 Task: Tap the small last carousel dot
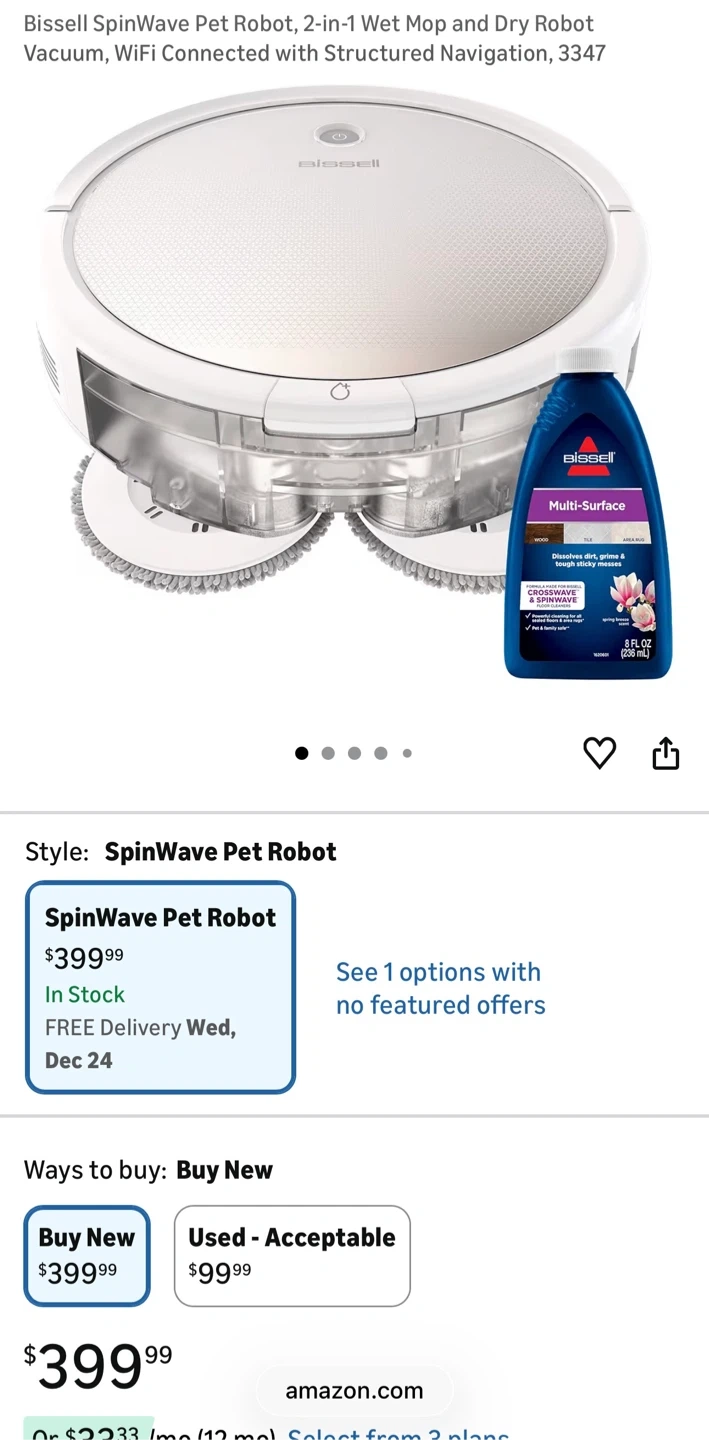(407, 753)
